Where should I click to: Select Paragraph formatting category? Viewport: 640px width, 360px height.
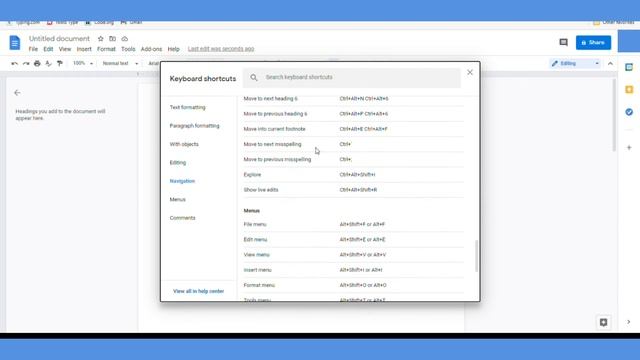click(194, 126)
